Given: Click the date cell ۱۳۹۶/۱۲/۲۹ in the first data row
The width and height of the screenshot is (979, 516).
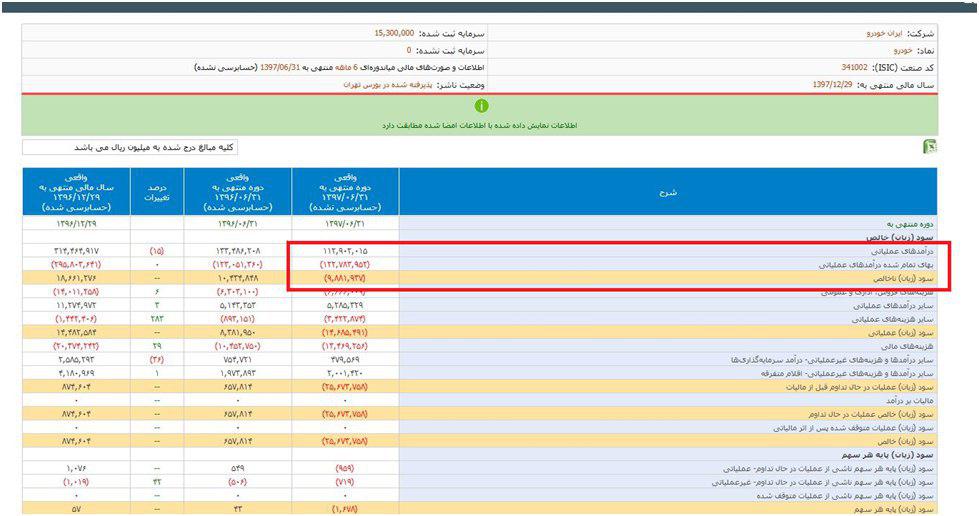Looking at the screenshot, I should tap(76, 224).
